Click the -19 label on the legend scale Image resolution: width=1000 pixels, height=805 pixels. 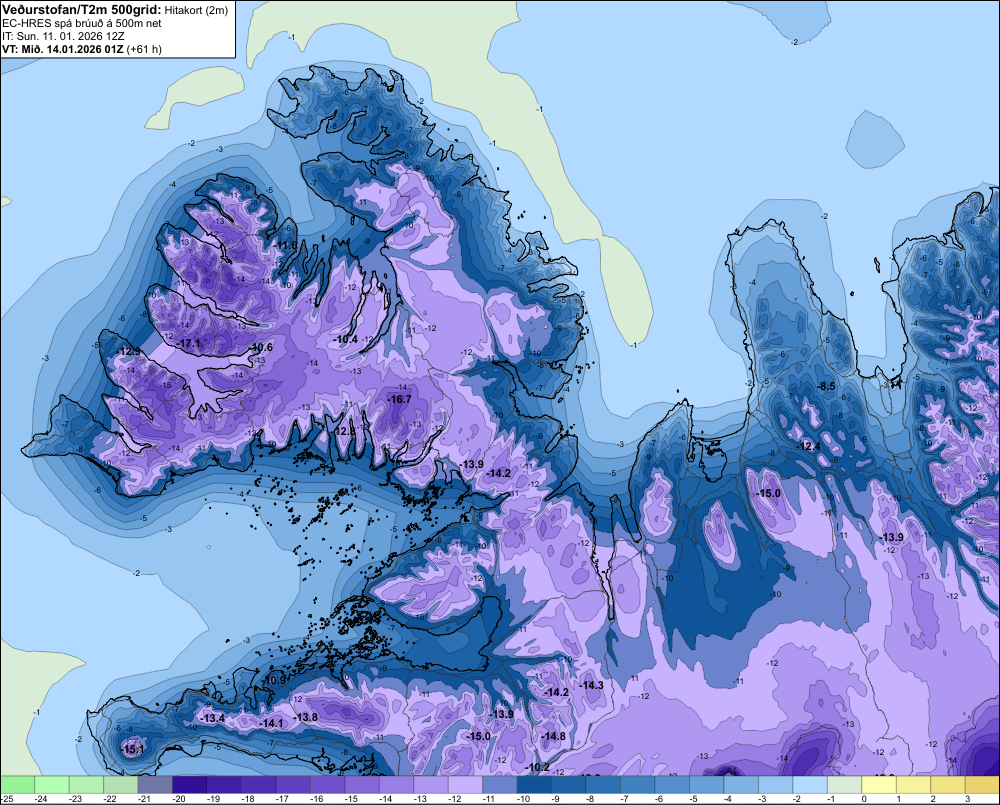tap(213, 799)
